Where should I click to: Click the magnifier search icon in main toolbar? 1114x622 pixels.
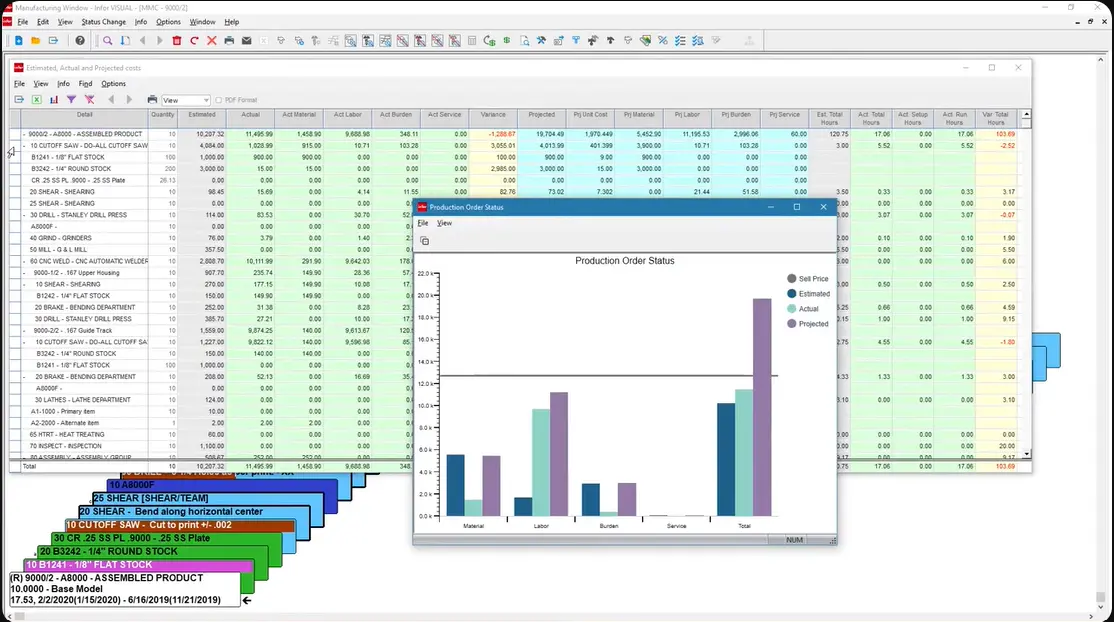[x=108, y=41]
